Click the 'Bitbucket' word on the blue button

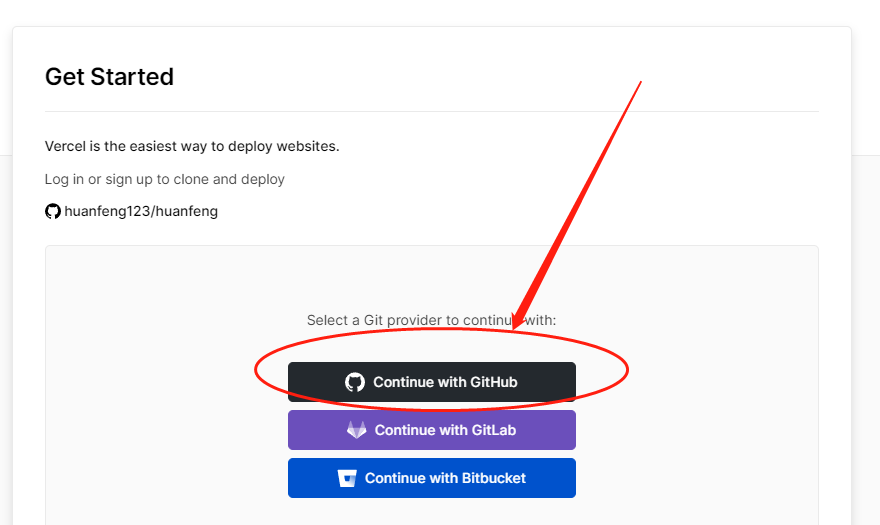point(494,478)
